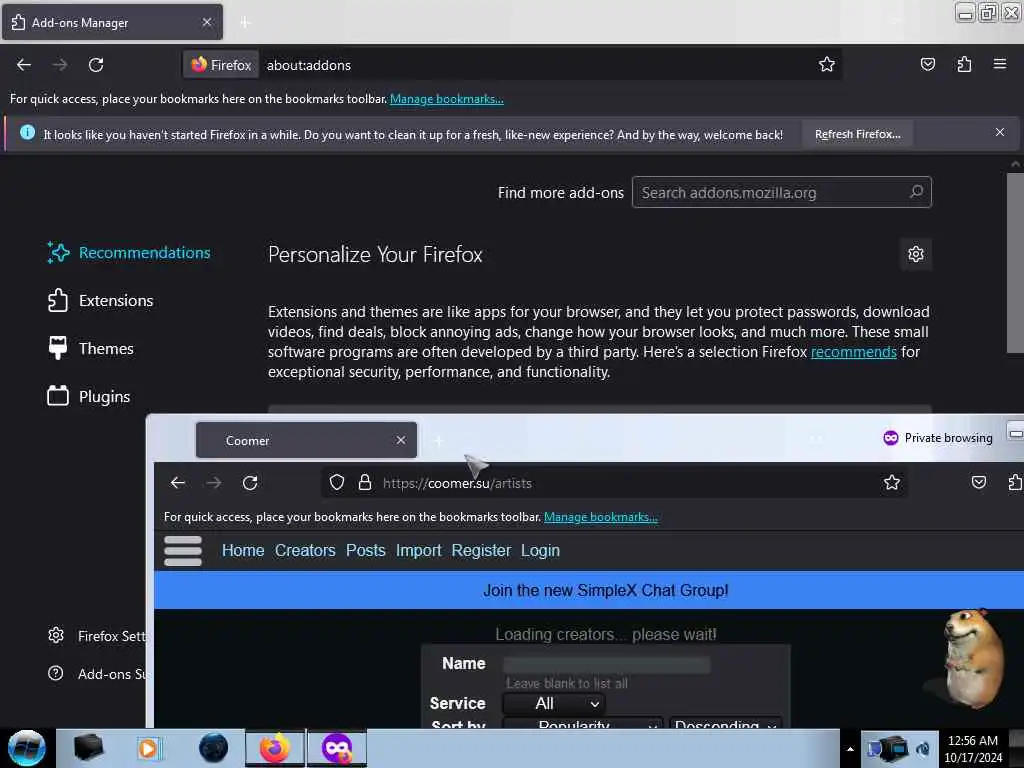Click the taskbar clock showing 12:56 AM

972,749
